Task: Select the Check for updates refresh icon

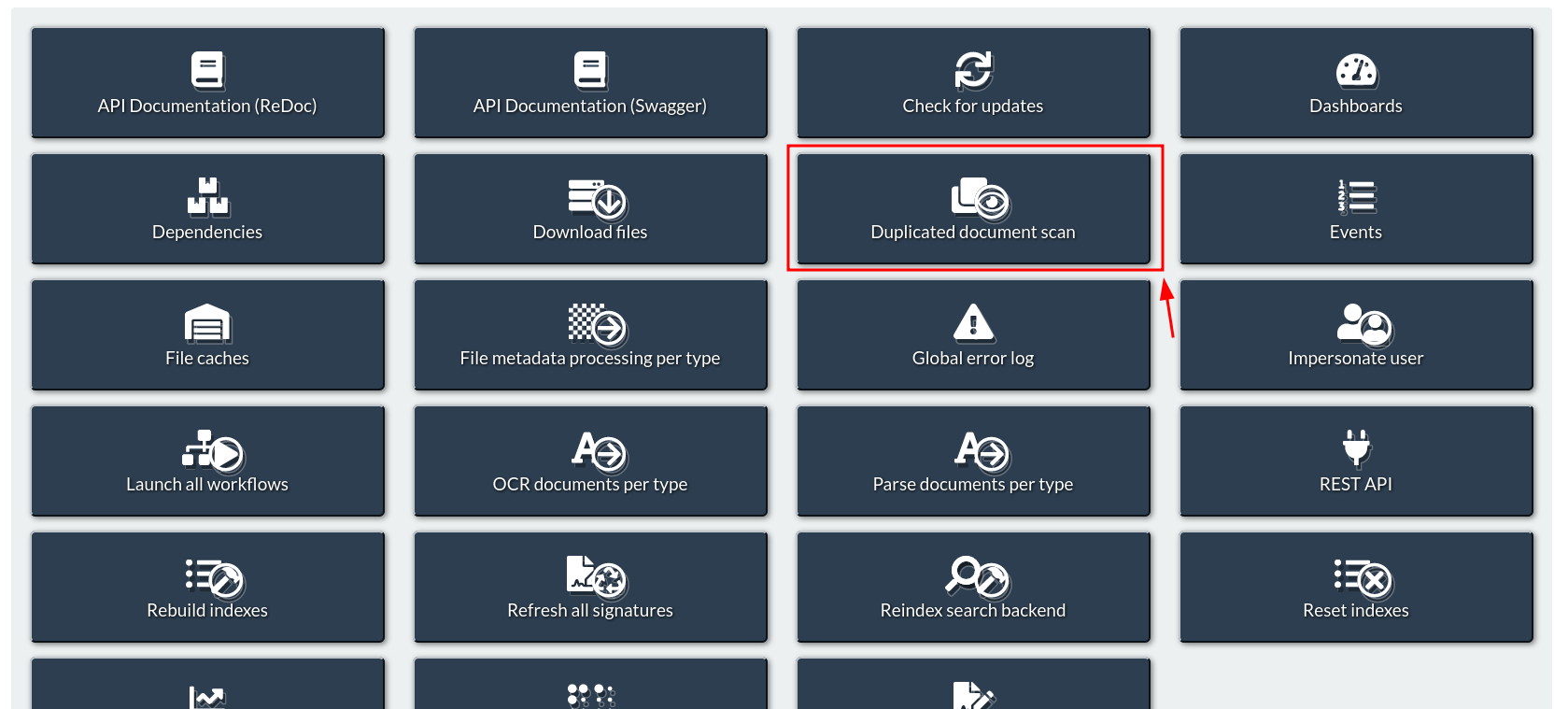Action: [973, 70]
